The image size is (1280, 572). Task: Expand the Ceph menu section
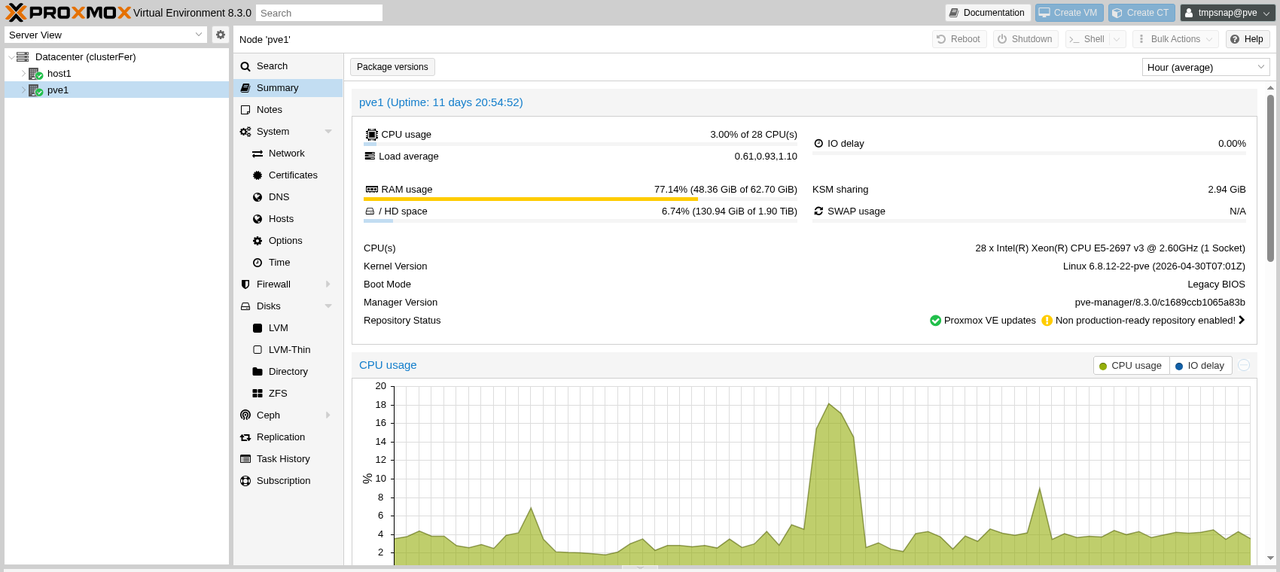328,415
